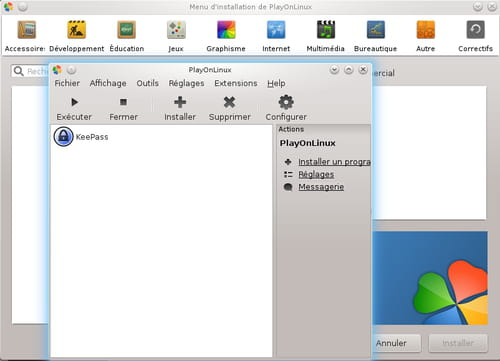Click the greyed Installer button in install menu

pos(458,343)
